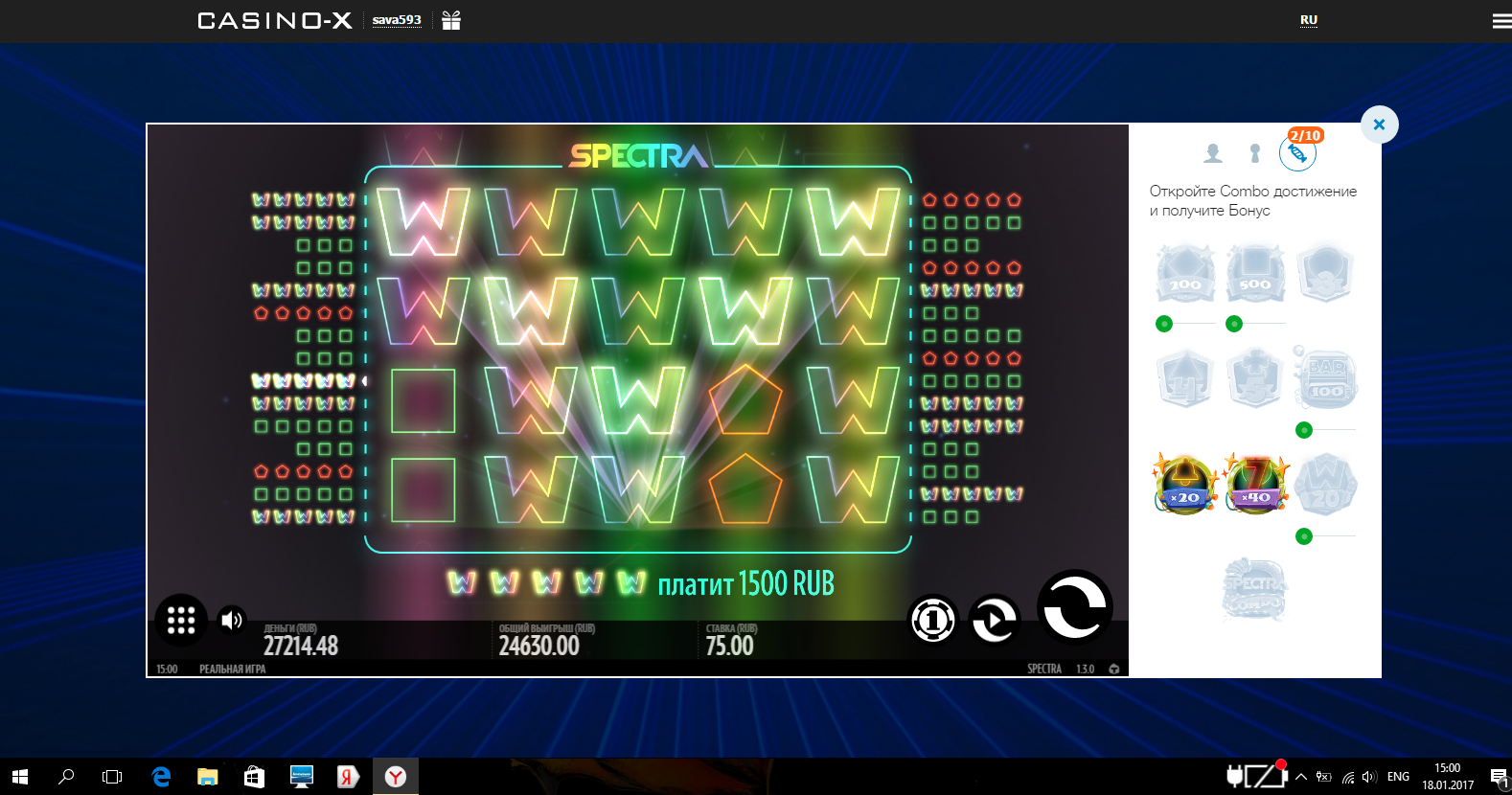The image size is (1512, 795).
Task: Open Microsoft Edge from the taskbar
Action: [x=161, y=777]
